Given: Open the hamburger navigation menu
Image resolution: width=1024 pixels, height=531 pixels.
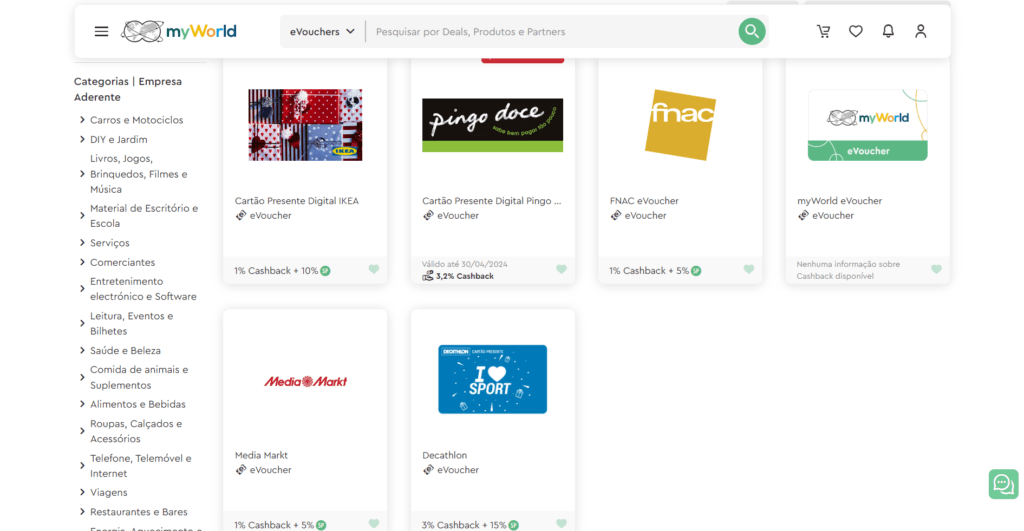Looking at the screenshot, I should [101, 31].
